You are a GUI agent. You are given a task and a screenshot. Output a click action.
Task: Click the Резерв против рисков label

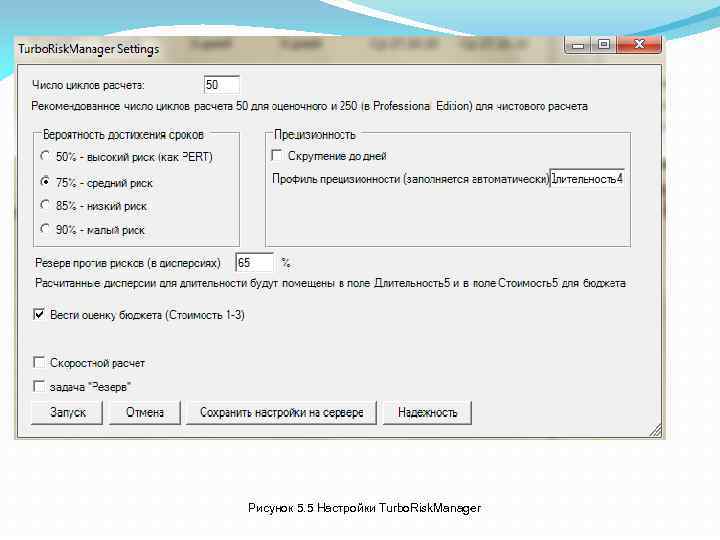[x=128, y=263]
